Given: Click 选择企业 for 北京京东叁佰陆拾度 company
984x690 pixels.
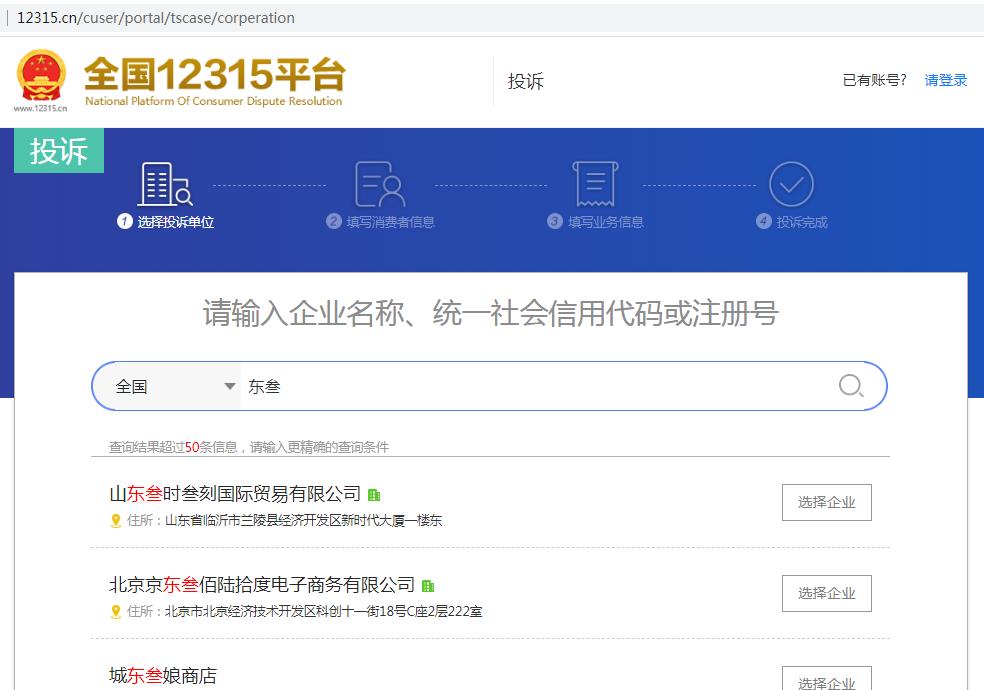Looking at the screenshot, I should click(826, 593).
